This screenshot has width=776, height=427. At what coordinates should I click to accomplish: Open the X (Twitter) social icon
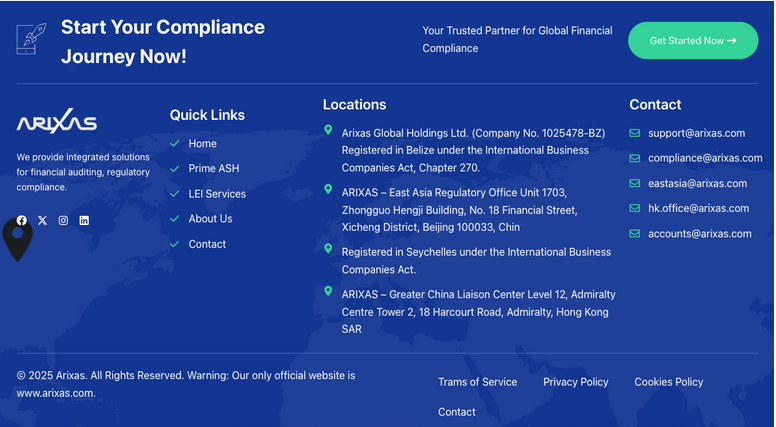[x=43, y=220]
